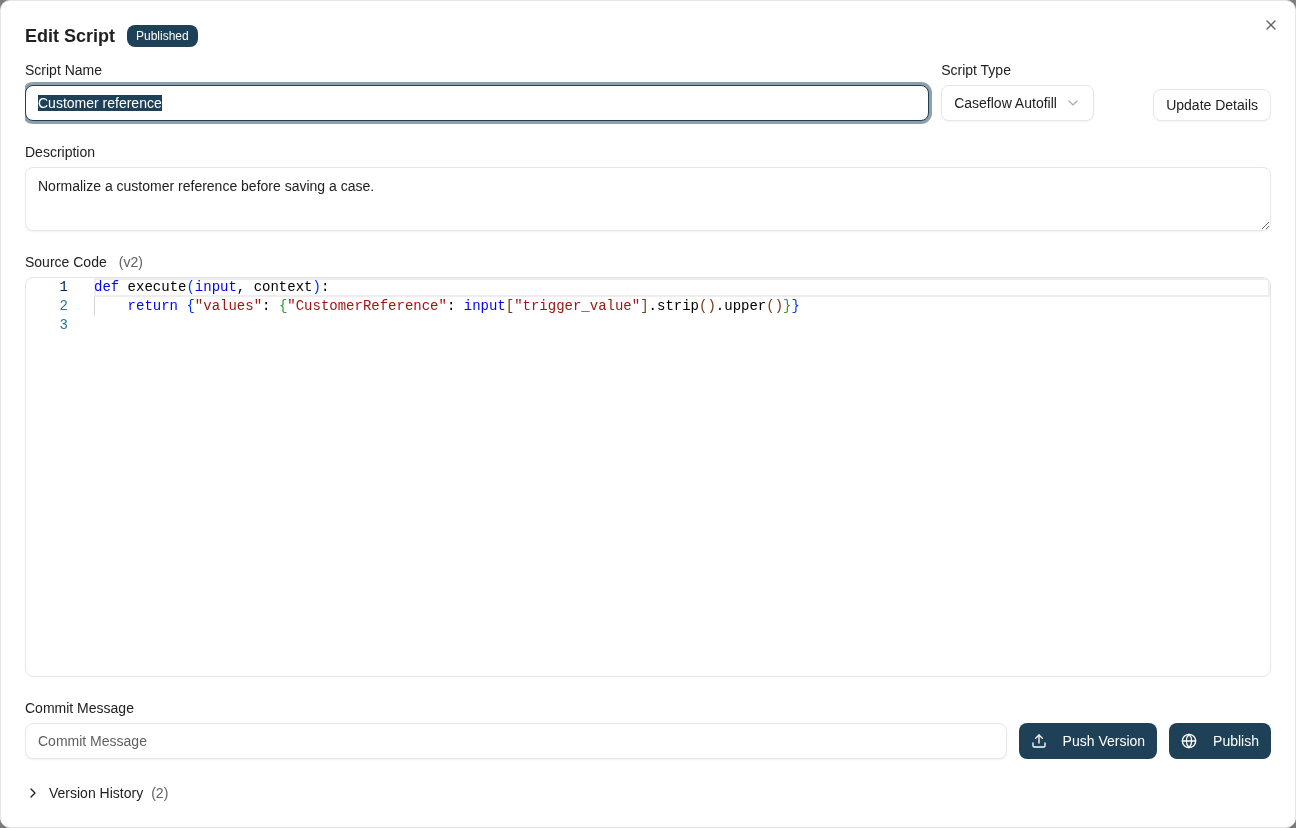Click the Version History count (2)

point(160,793)
